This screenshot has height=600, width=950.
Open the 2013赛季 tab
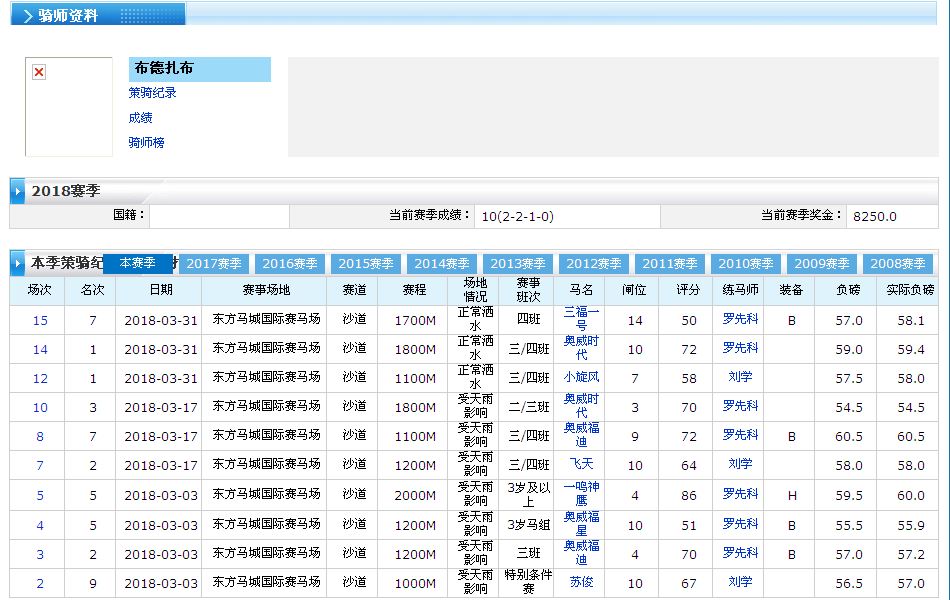[x=518, y=264]
